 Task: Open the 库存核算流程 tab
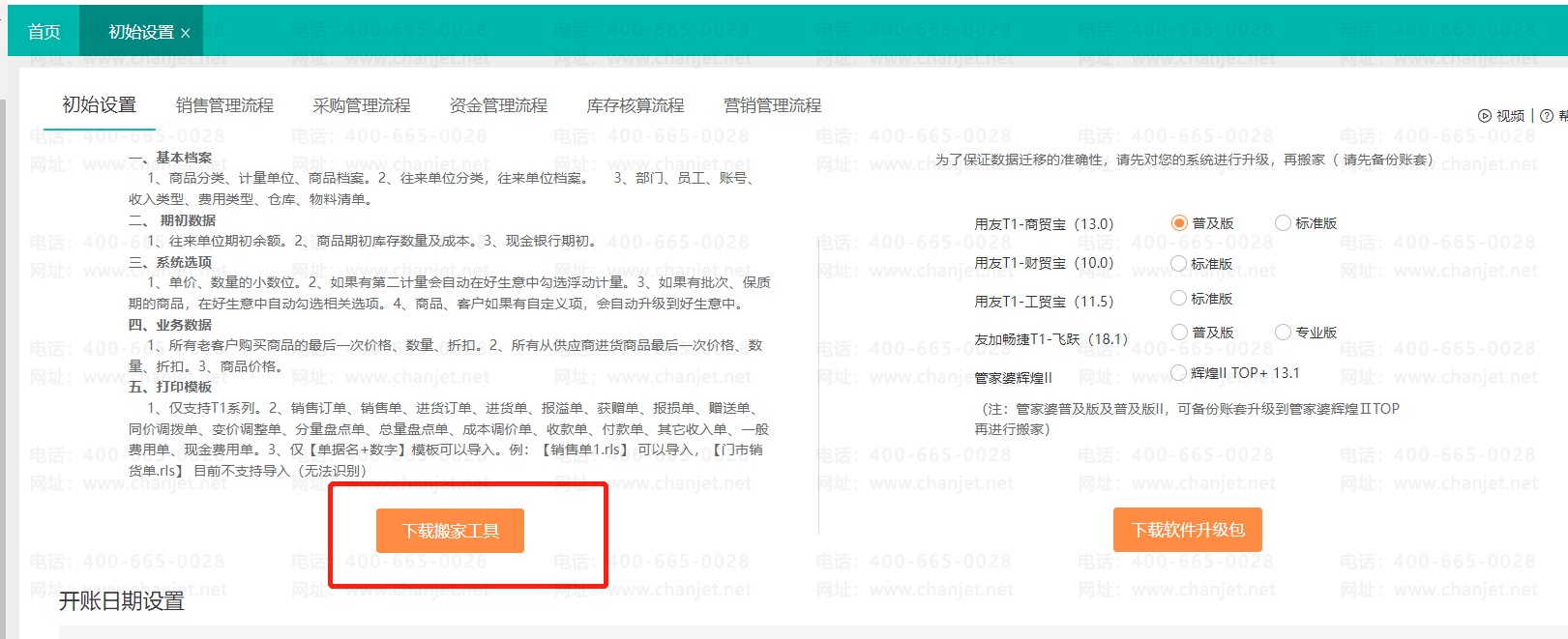(636, 105)
